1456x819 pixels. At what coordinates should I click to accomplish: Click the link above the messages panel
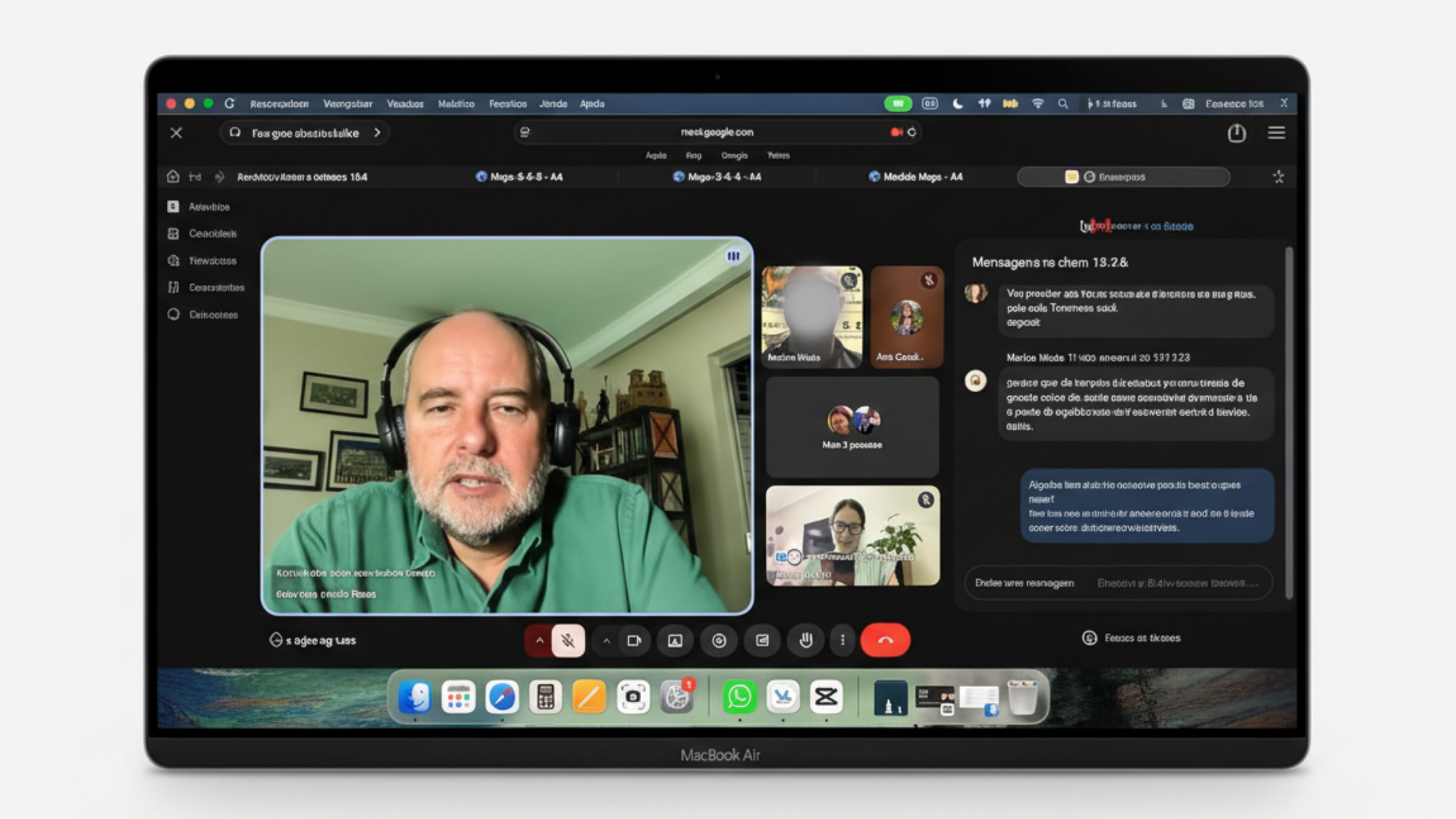pos(1137,226)
